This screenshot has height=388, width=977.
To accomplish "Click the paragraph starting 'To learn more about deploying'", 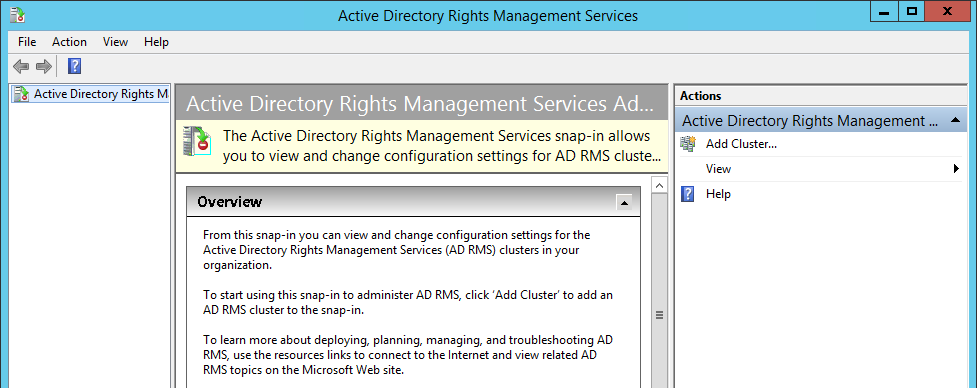I will coord(408,355).
